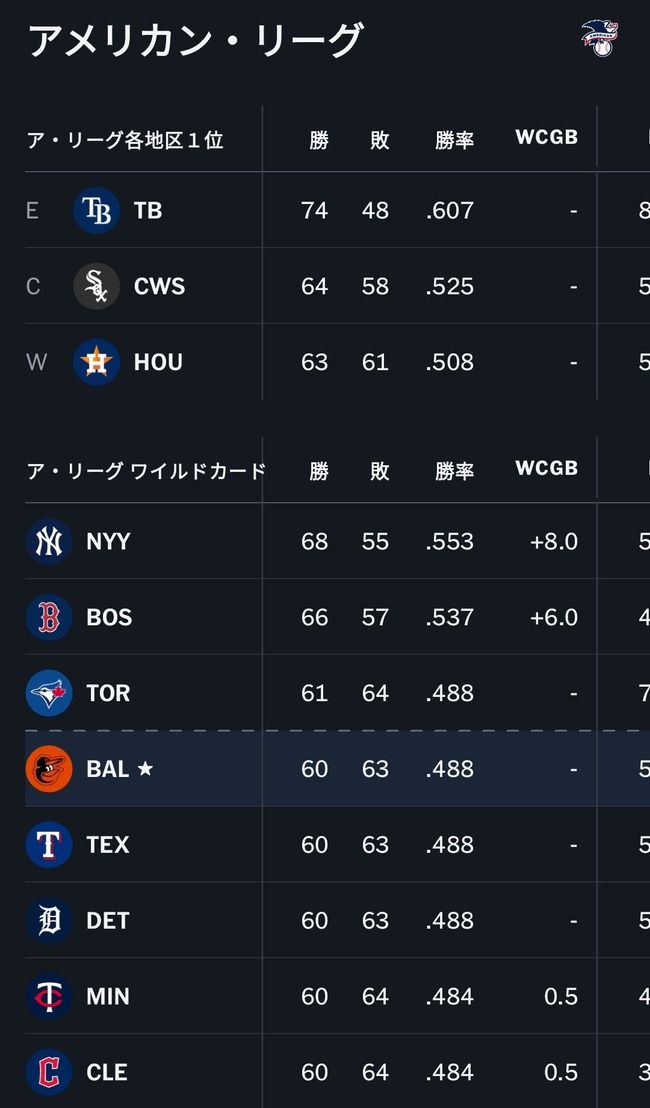The width and height of the screenshot is (650, 1108).
Task: Tap the Chicago White Sox logo
Action: pos(97,286)
